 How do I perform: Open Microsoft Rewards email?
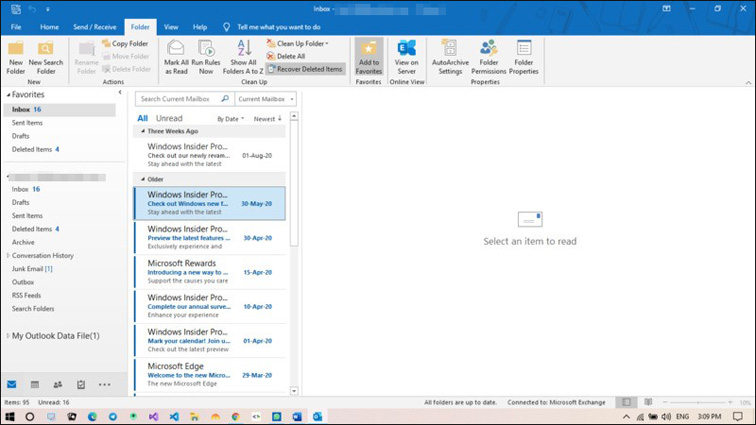click(210, 272)
